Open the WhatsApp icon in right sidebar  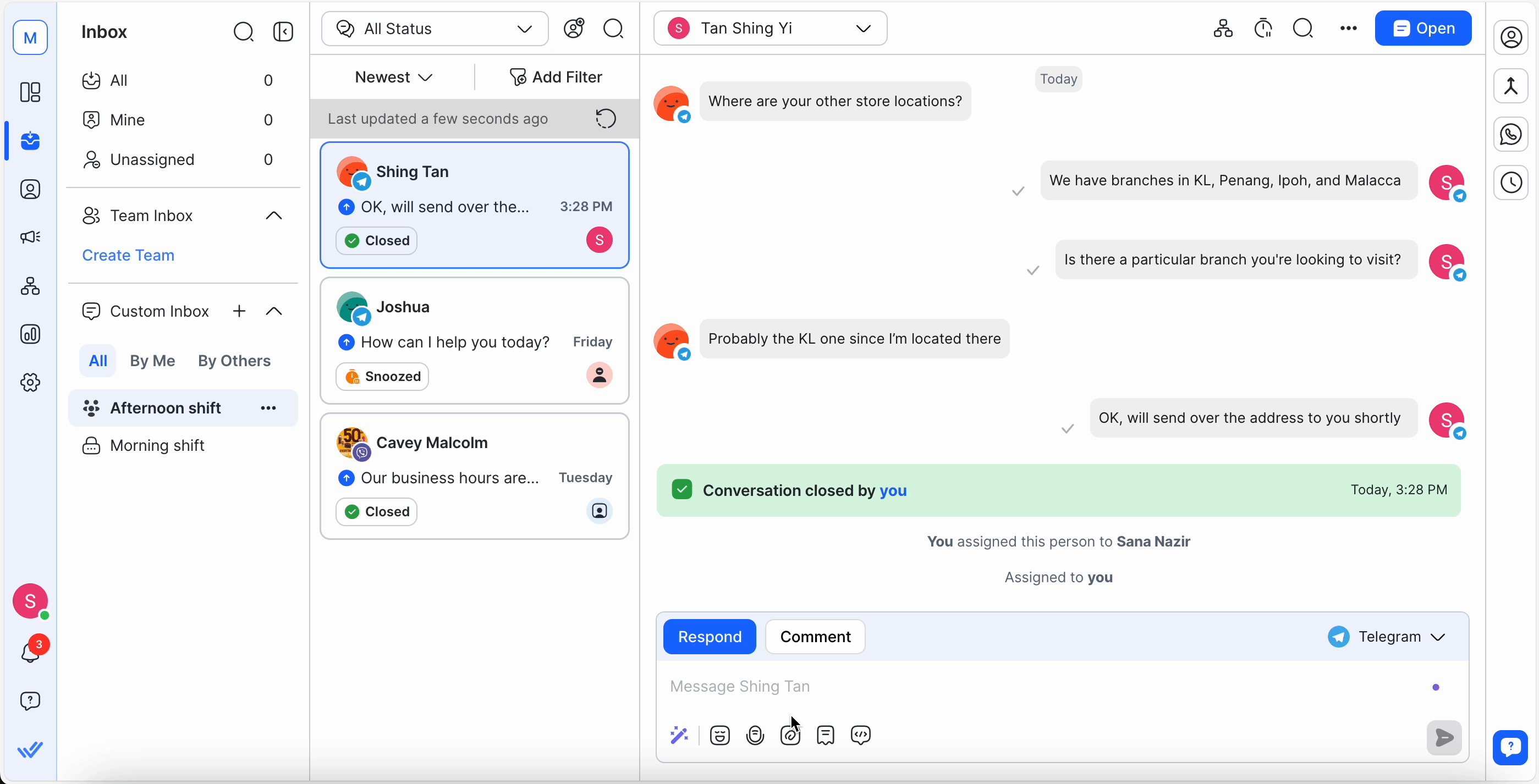[x=1510, y=134]
